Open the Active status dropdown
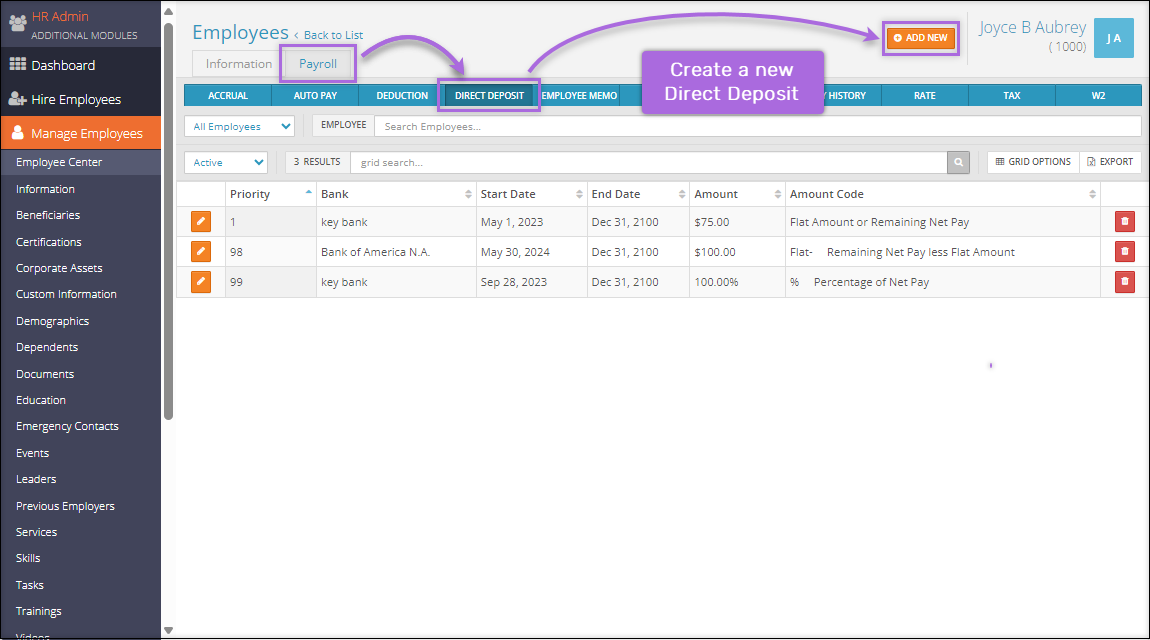This screenshot has height=640, width=1150. coord(226,162)
